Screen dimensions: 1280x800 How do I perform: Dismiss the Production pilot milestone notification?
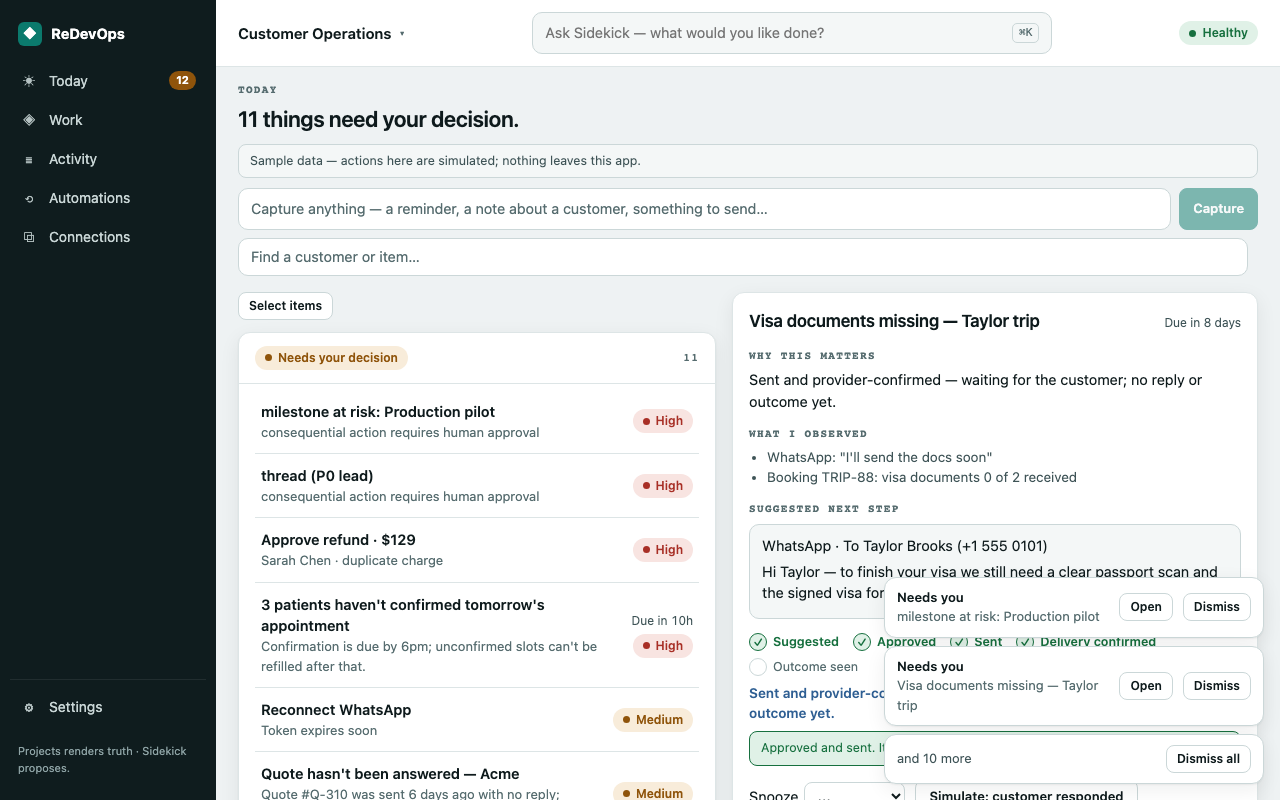1217,607
